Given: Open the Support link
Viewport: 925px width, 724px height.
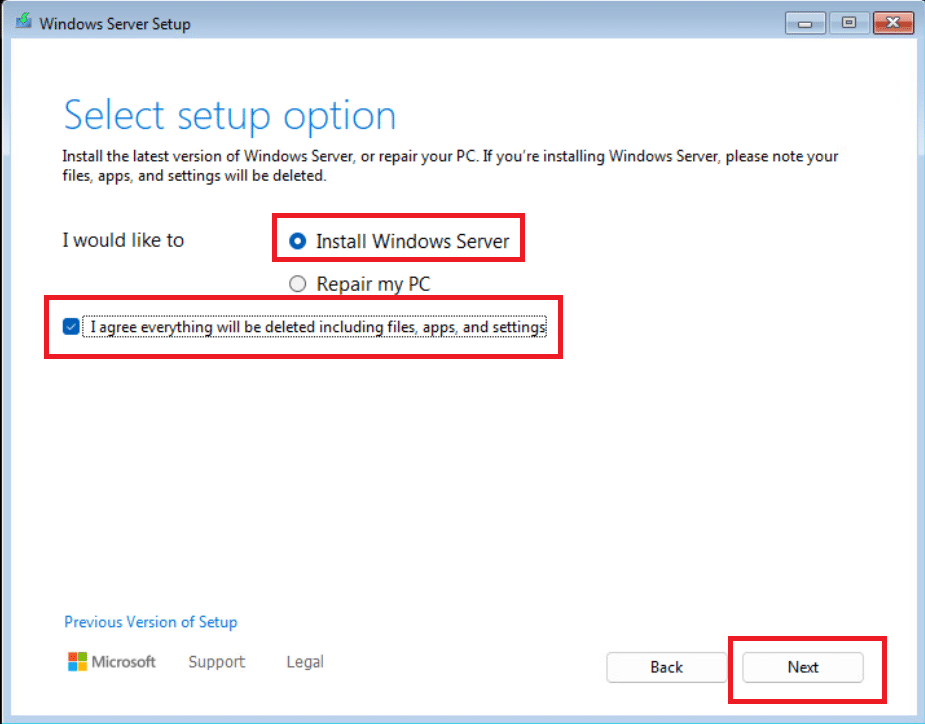Looking at the screenshot, I should point(216,662).
